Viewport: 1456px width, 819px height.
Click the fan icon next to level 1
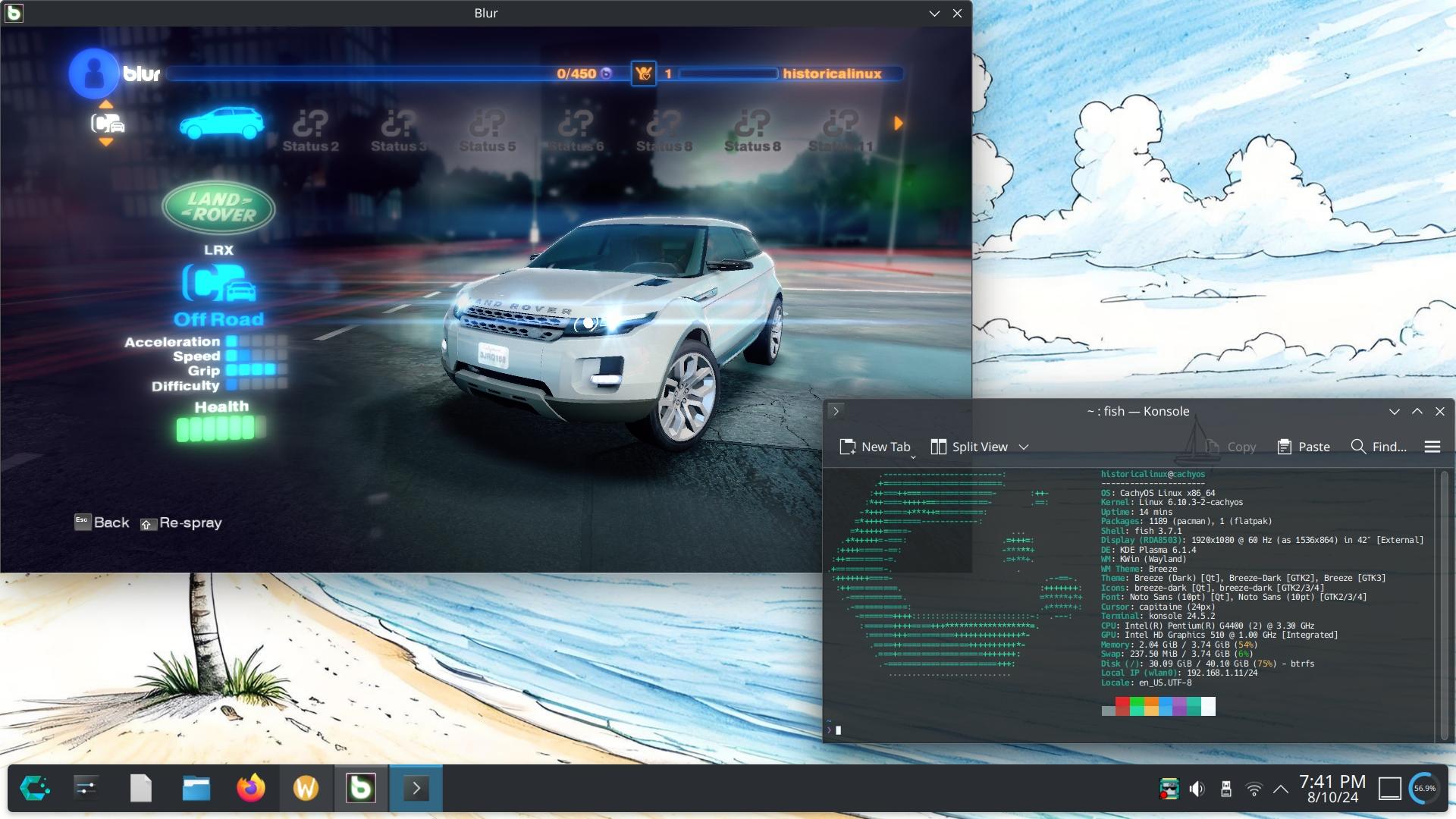[x=644, y=74]
